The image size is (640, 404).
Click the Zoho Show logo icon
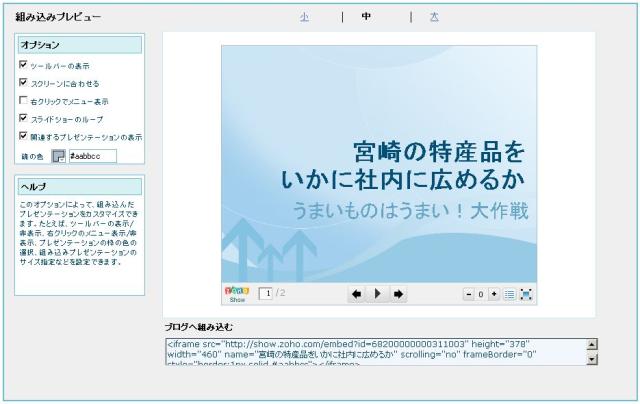tap(237, 293)
